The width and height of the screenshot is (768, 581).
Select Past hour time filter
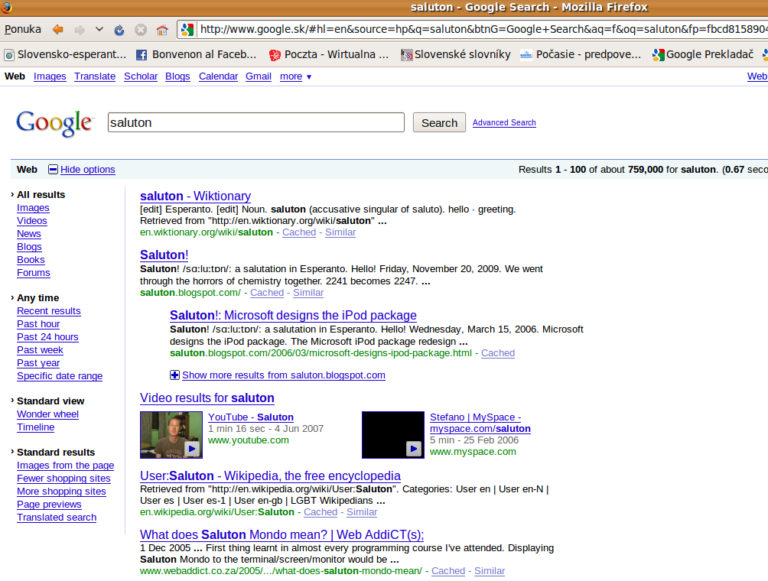pyautogui.click(x=38, y=324)
